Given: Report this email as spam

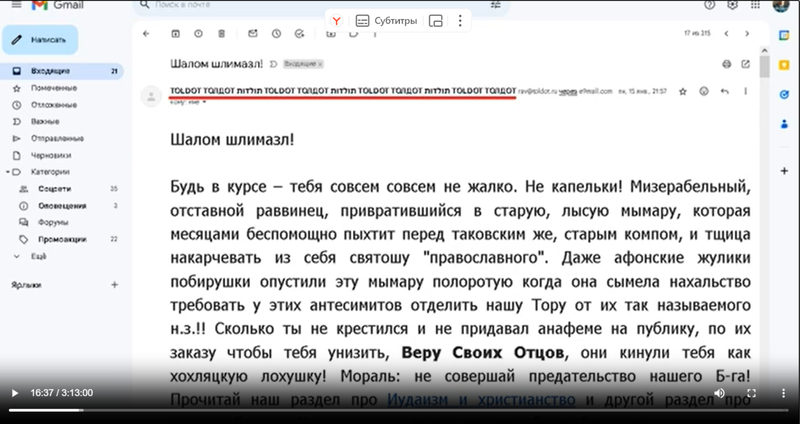Looking at the screenshot, I should click(198, 34).
